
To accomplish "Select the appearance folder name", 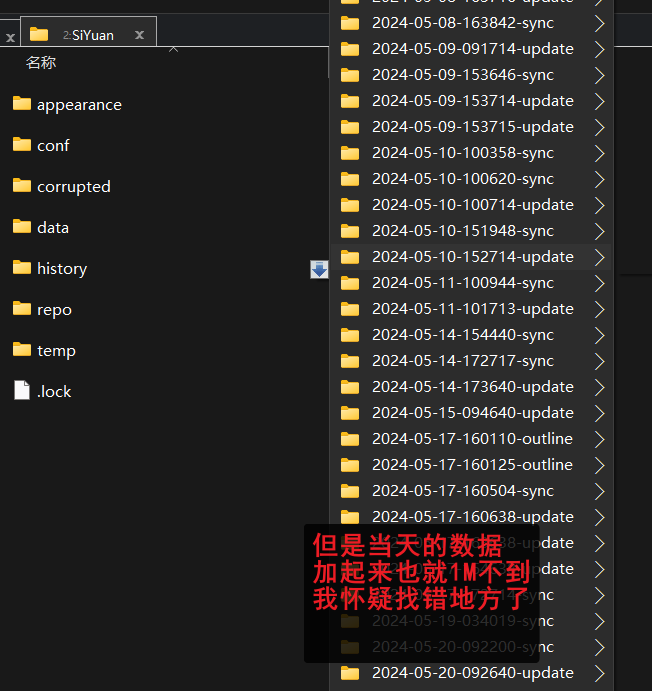I will click(x=79, y=105).
